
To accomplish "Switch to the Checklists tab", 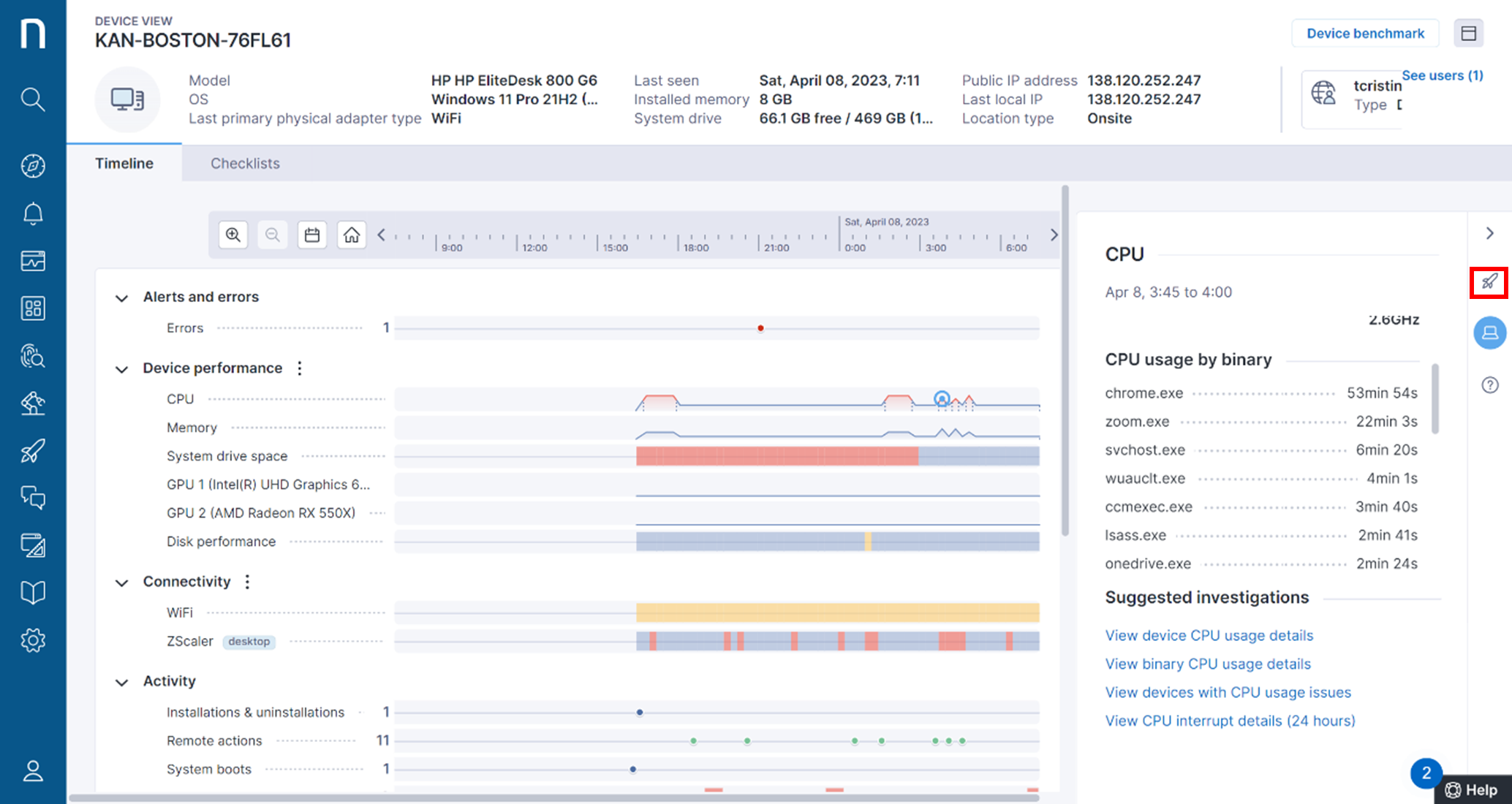I will pyautogui.click(x=245, y=164).
